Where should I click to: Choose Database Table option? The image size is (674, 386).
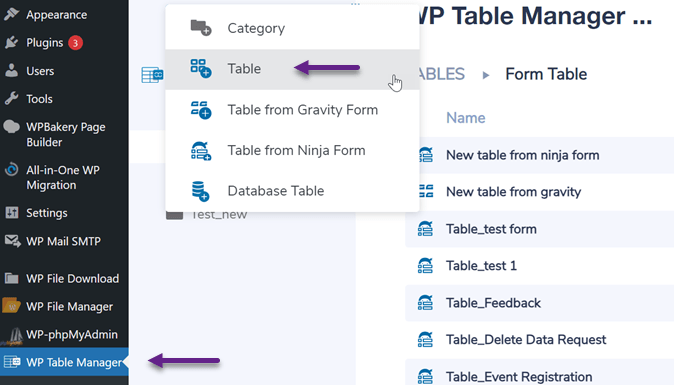point(292,191)
